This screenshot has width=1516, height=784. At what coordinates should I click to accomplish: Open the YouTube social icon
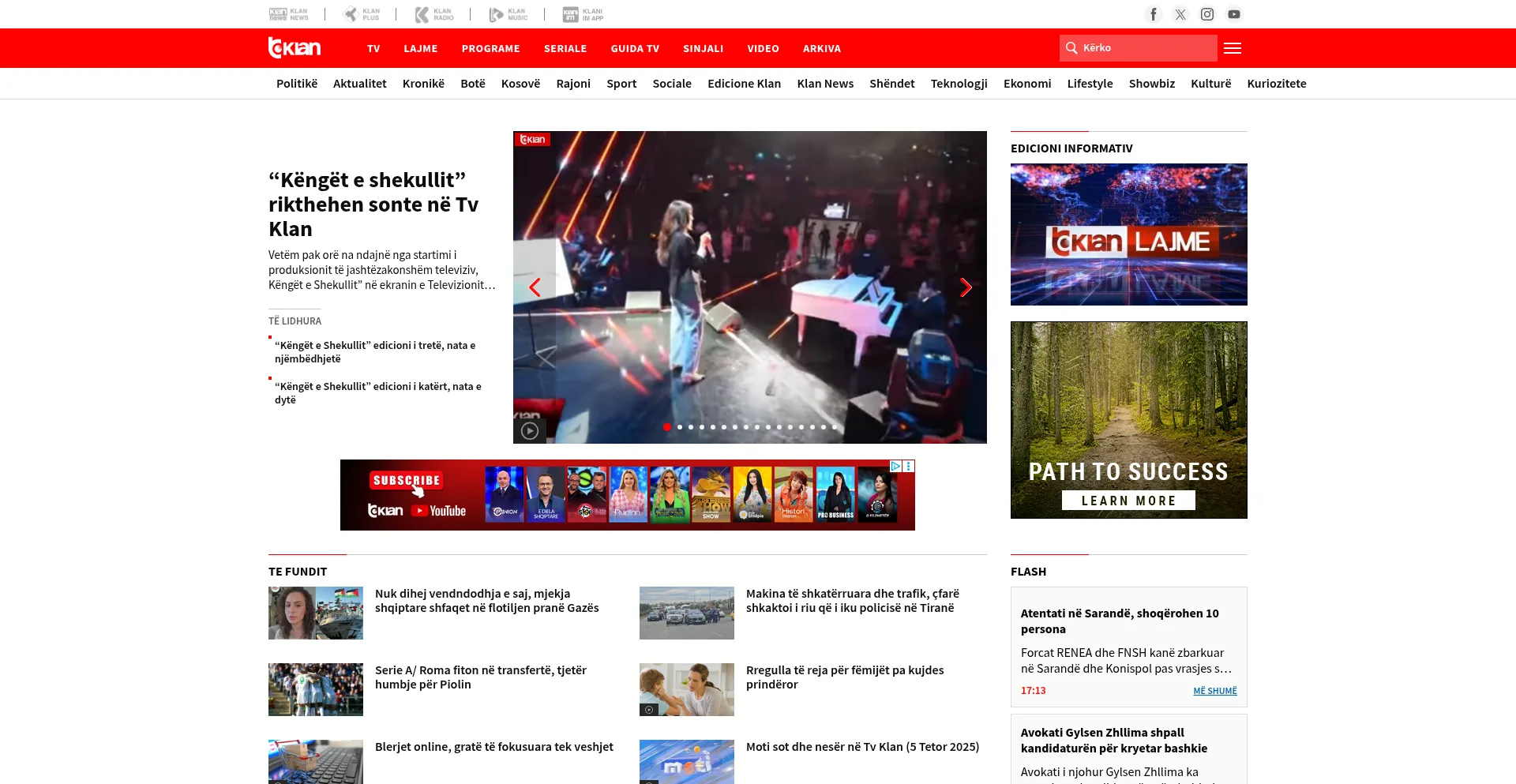click(x=1234, y=14)
